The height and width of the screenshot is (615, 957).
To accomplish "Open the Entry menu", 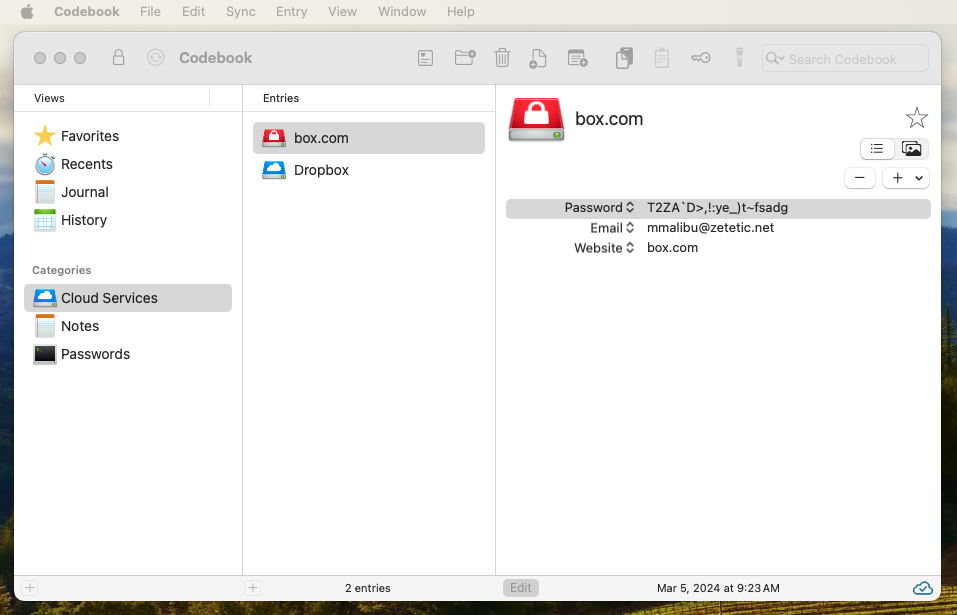I will tap(291, 12).
